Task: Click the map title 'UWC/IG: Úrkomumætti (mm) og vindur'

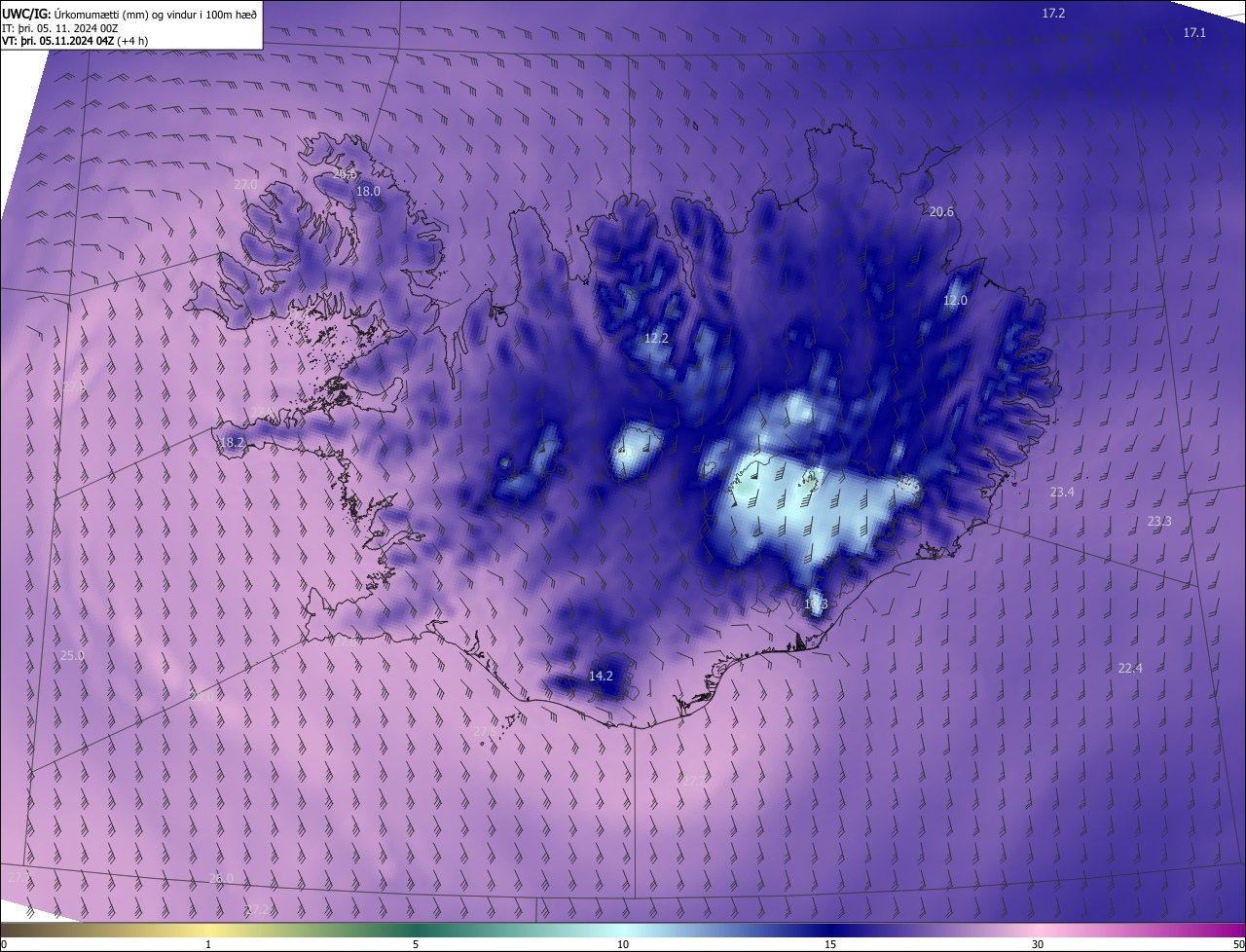Action: pyautogui.click(x=129, y=13)
